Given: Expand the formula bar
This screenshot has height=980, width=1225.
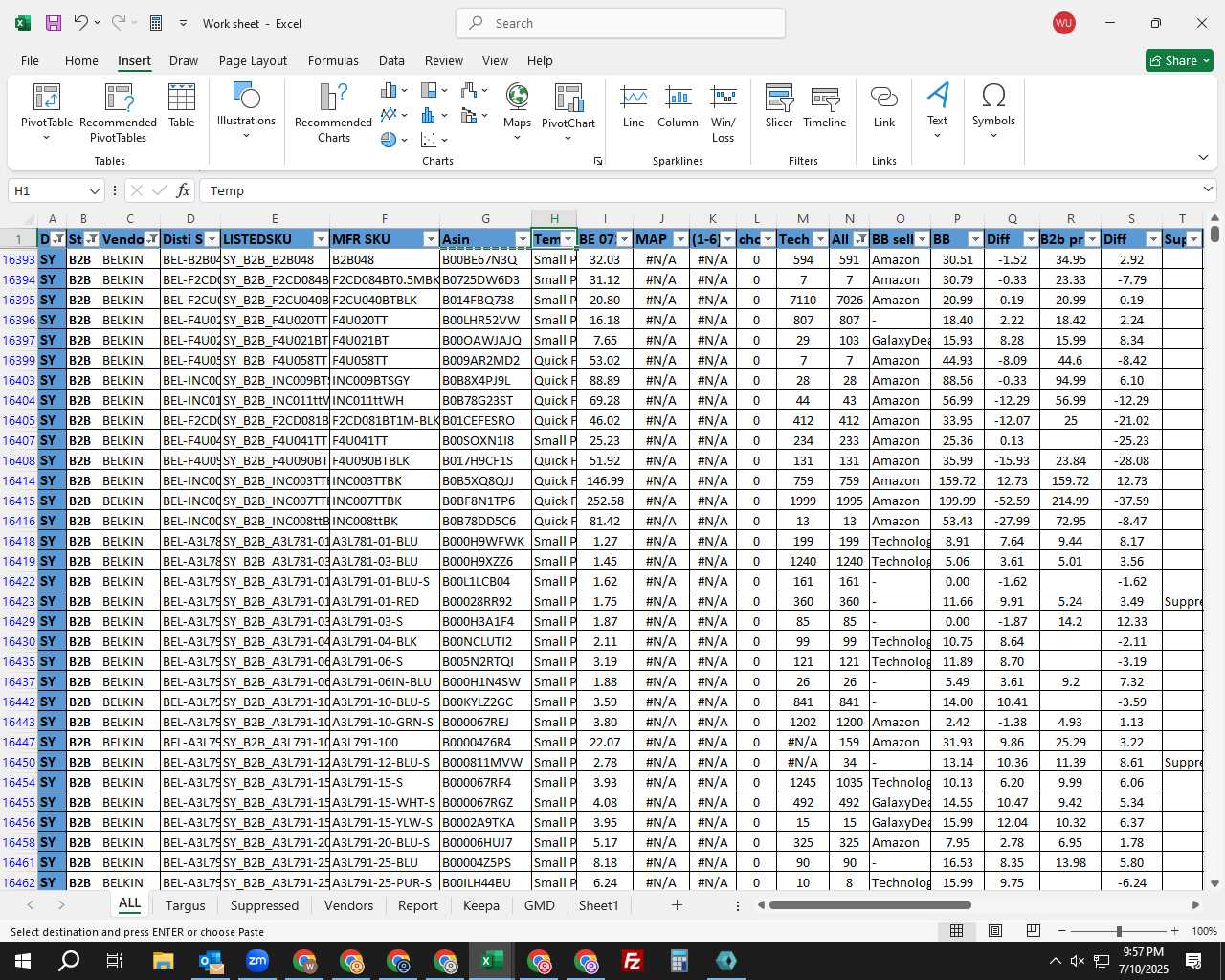Looking at the screenshot, I should pyautogui.click(x=1208, y=189).
